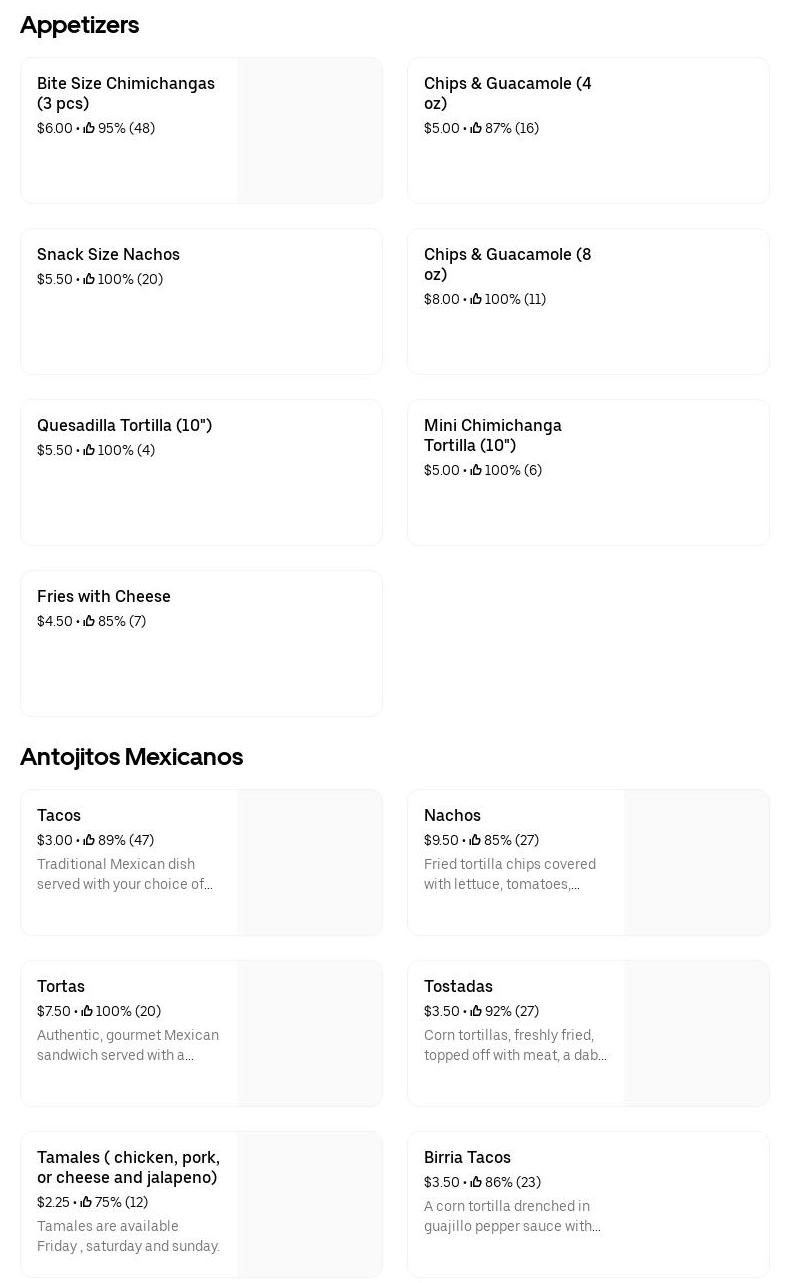Open Birria Tacos description text
The image size is (804, 1283).
pyautogui.click(x=512, y=1216)
